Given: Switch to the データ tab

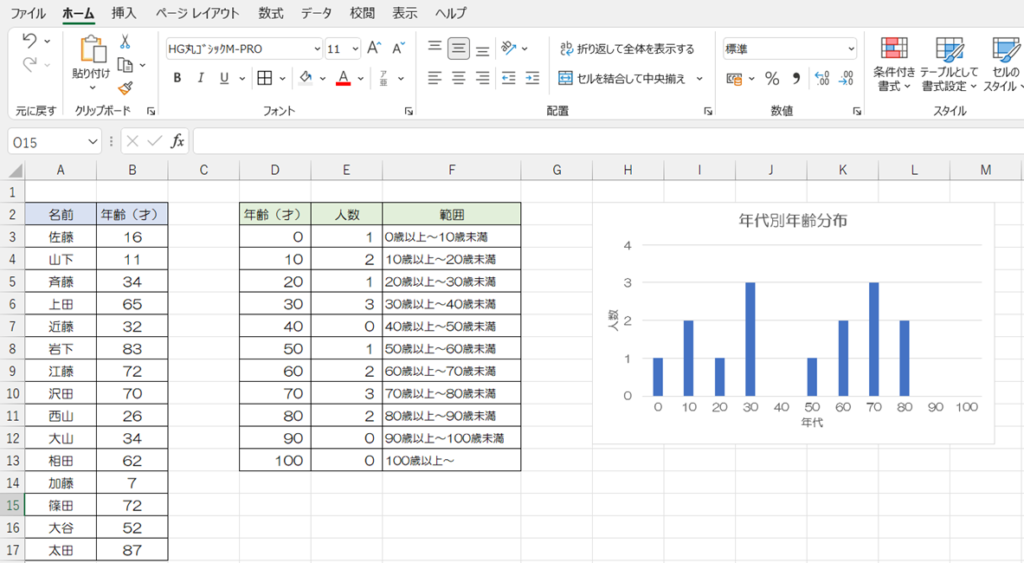Looking at the screenshot, I should [x=316, y=13].
